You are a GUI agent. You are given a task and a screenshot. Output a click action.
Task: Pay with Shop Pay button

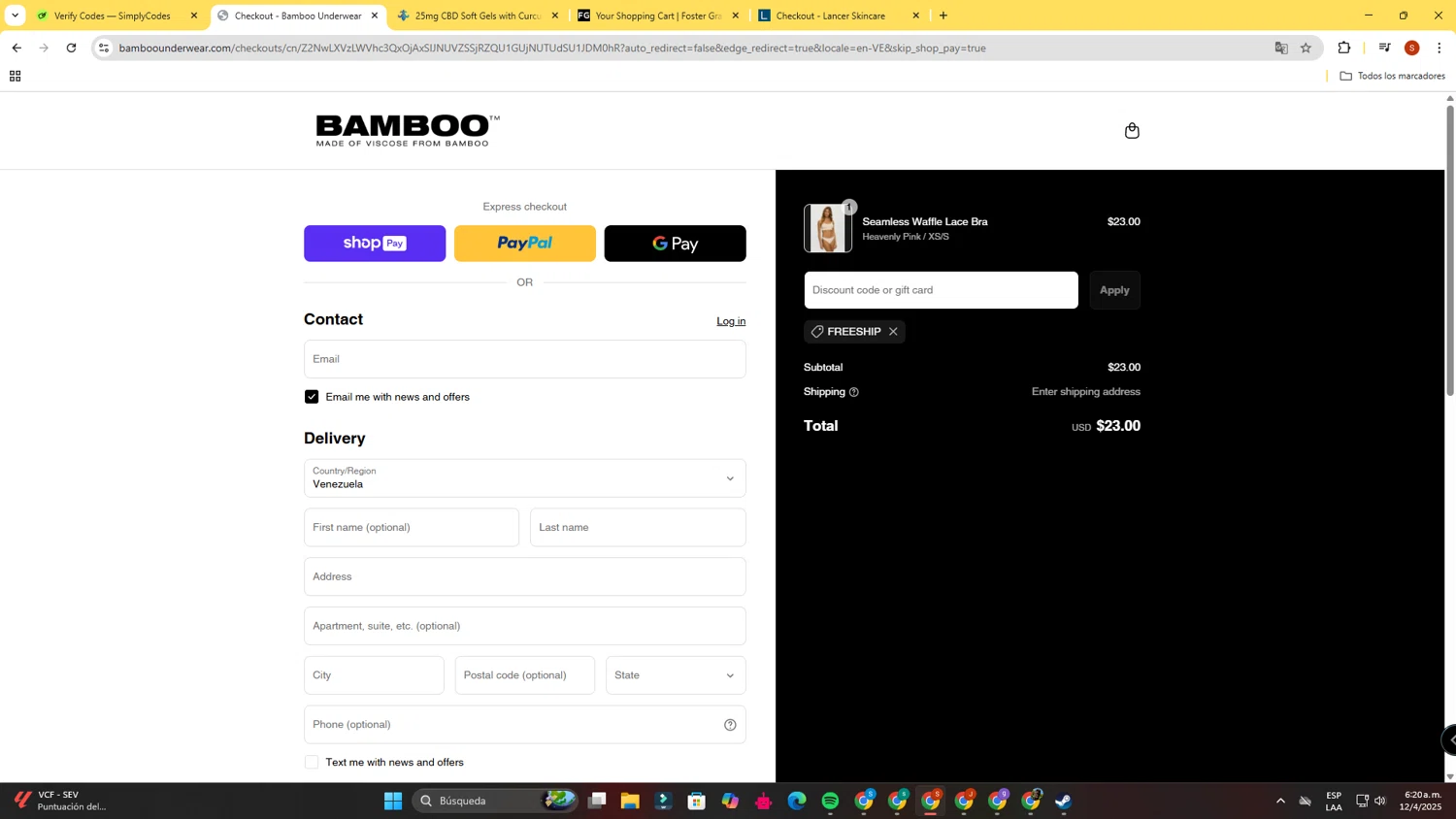coord(375,244)
